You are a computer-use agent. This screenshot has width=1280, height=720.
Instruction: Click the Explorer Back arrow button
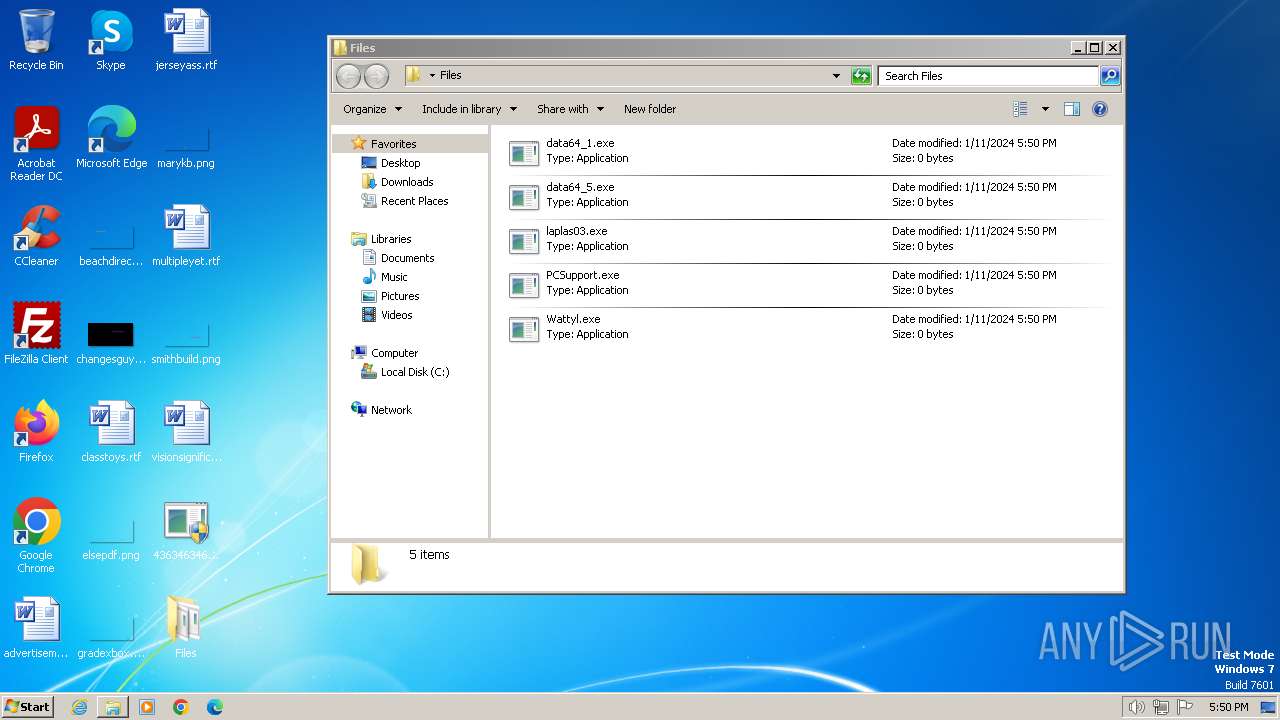(x=348, y=76)
